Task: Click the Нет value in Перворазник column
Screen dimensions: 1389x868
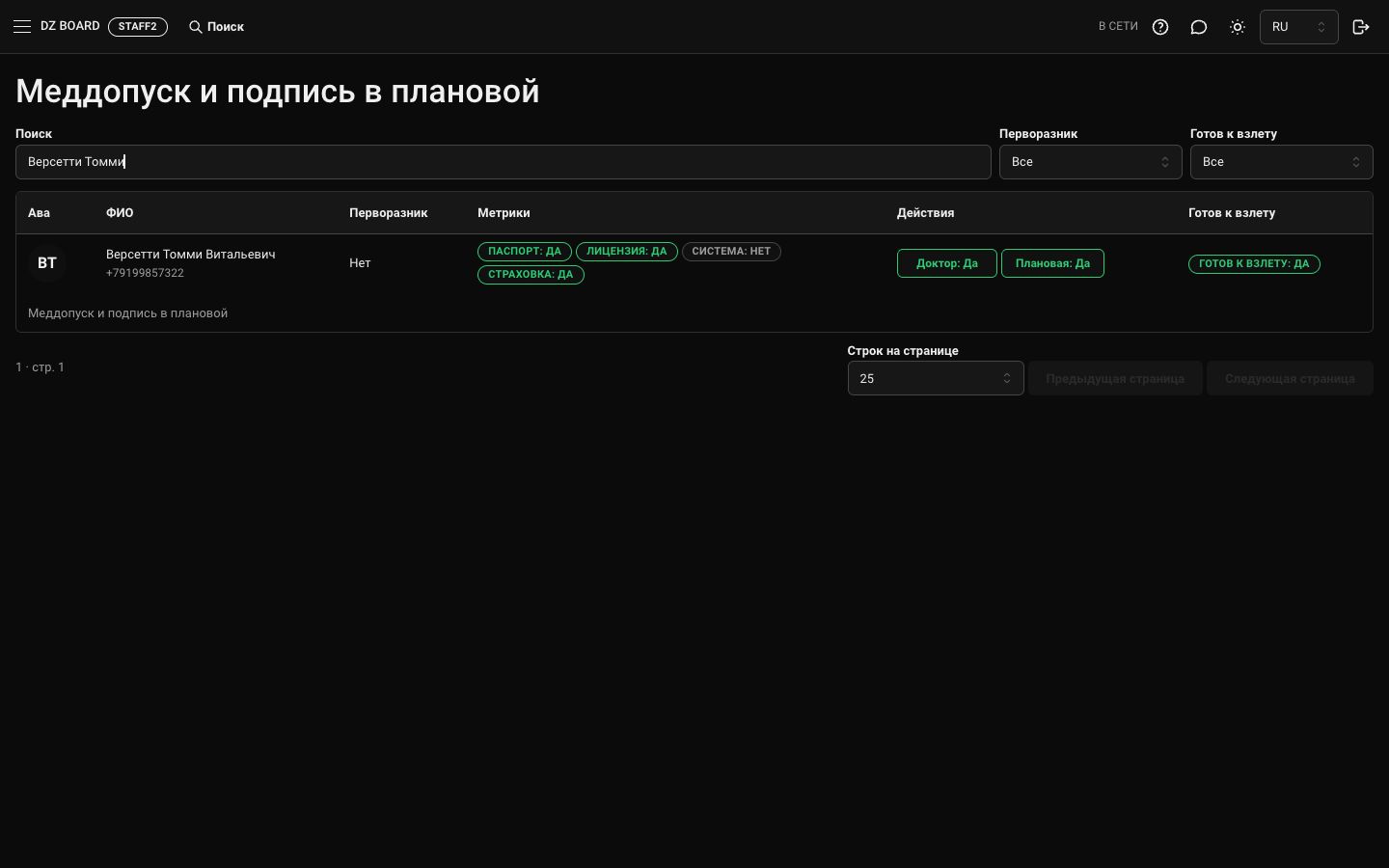Action: click(360, 262)
